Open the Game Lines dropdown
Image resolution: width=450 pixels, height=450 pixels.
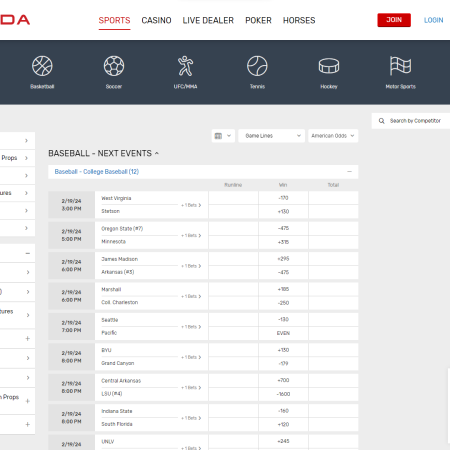click(271, 136)
